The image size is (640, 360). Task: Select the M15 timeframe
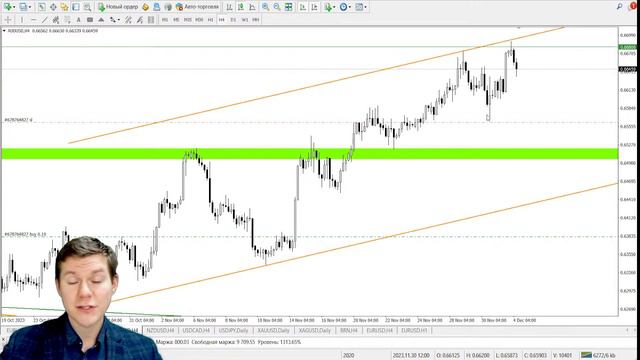[188, 20]
